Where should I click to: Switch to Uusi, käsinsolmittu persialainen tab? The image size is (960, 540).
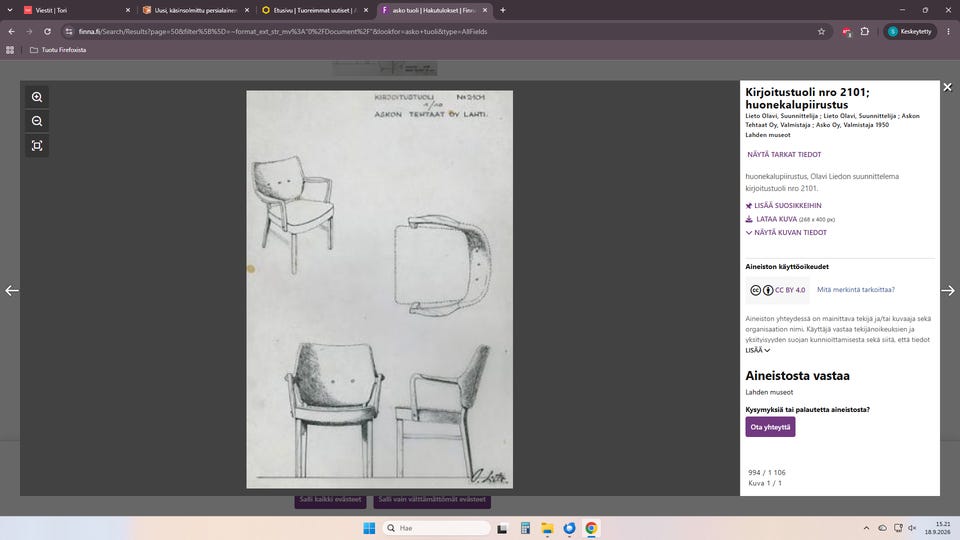click(196, 10)
